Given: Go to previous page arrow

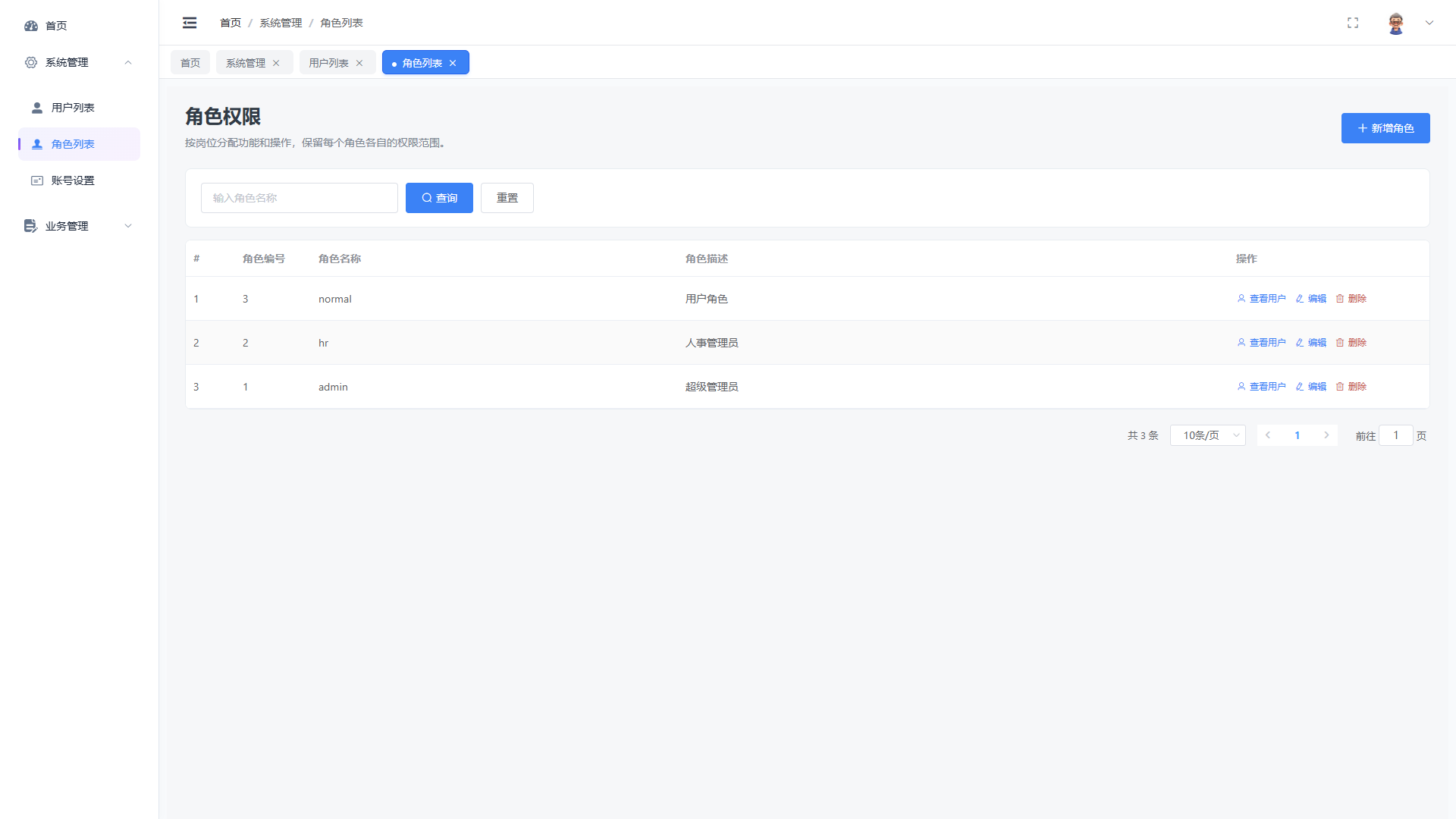Looking at the screenshot, I should [x=1268, y=435].
